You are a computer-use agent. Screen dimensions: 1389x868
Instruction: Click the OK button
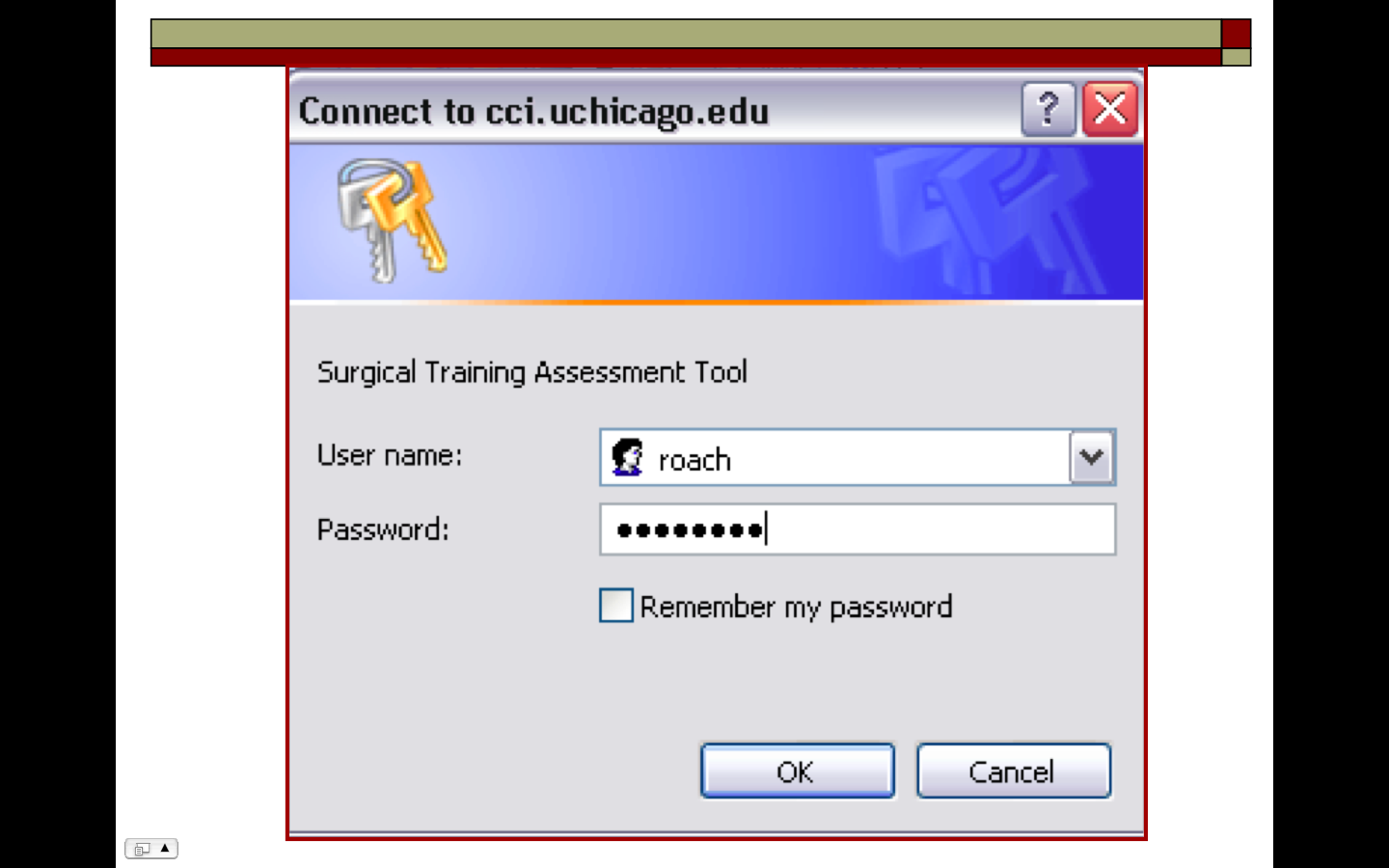[x=798, y=771]
